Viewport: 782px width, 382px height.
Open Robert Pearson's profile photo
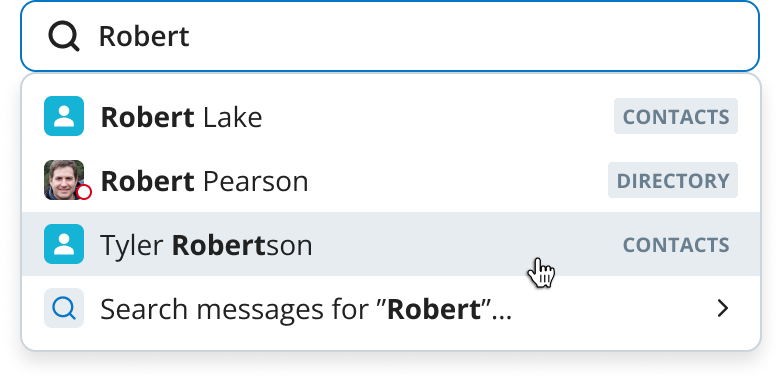pyautogui.click(x=64, y=180)
